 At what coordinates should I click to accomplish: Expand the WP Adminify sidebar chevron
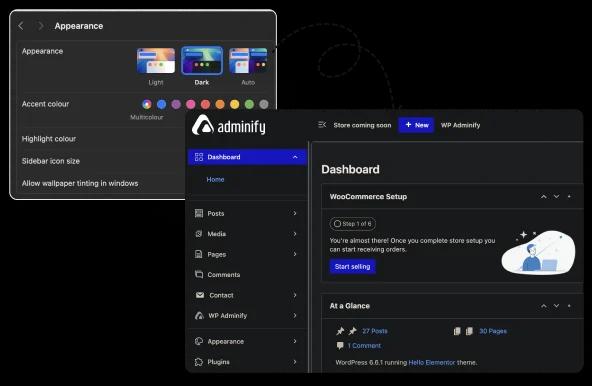(x=295, y=315)
